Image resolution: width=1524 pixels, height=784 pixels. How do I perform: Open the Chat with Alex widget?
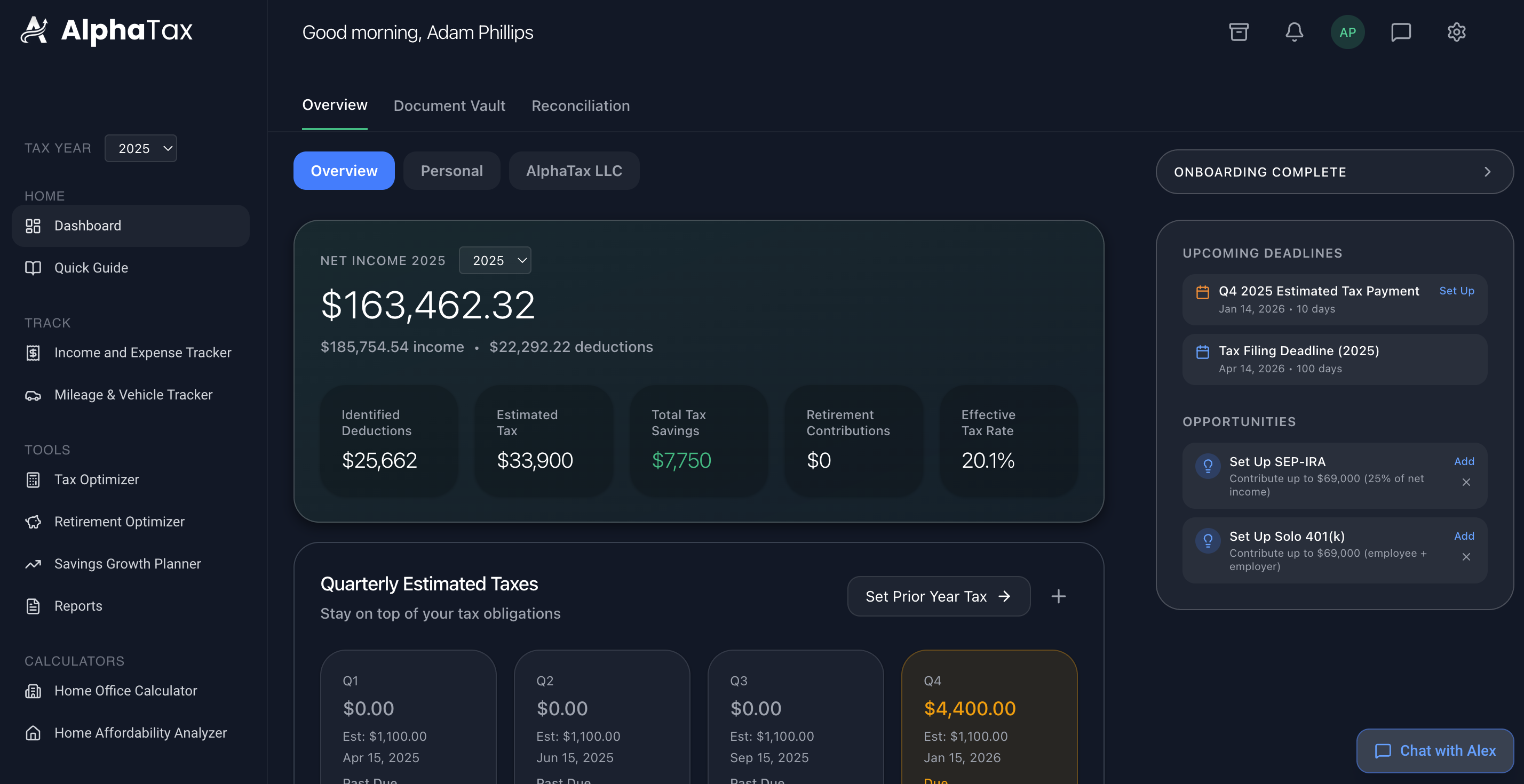coord(1435,750)
